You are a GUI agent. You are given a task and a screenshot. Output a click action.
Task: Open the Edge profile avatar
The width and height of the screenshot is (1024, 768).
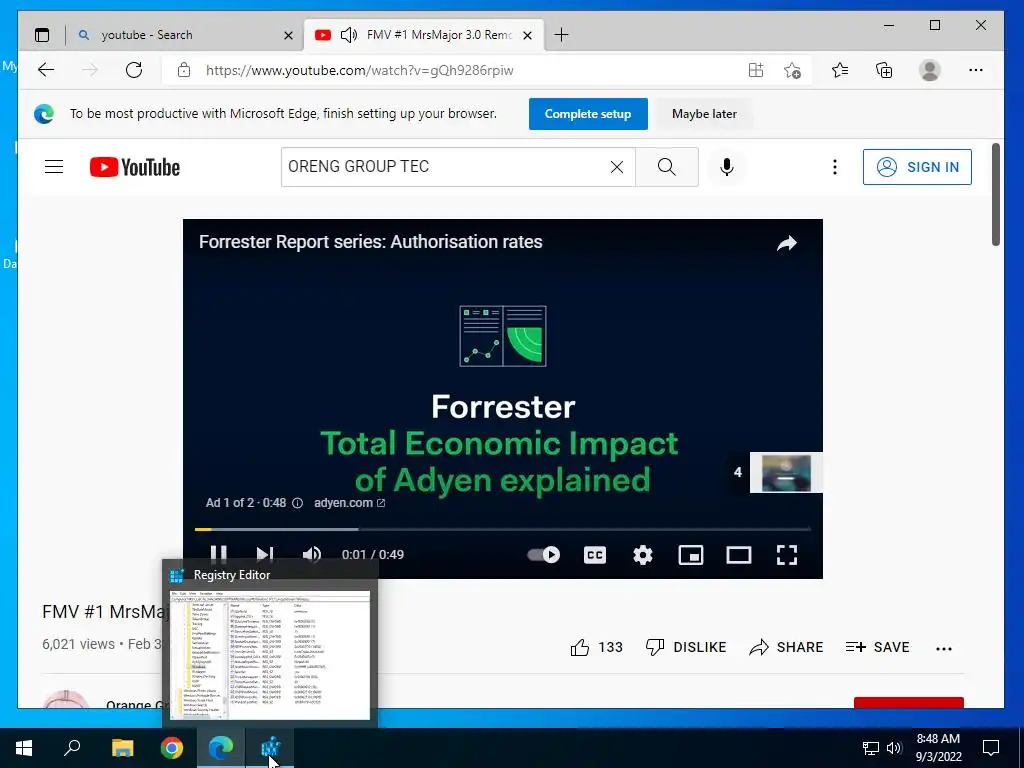[x=929, y=70]
